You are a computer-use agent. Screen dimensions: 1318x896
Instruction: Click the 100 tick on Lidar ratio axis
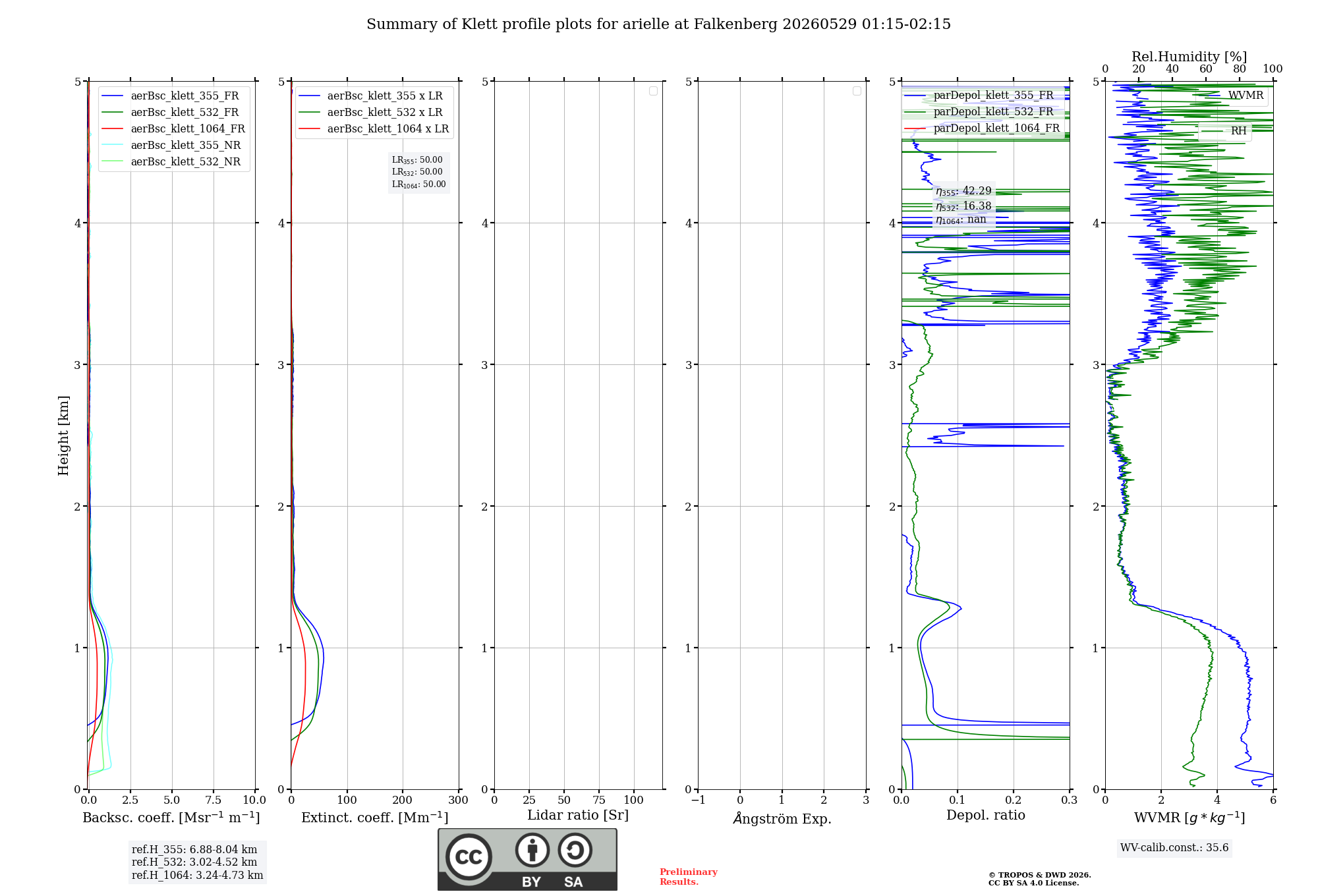tap(633, 800)
